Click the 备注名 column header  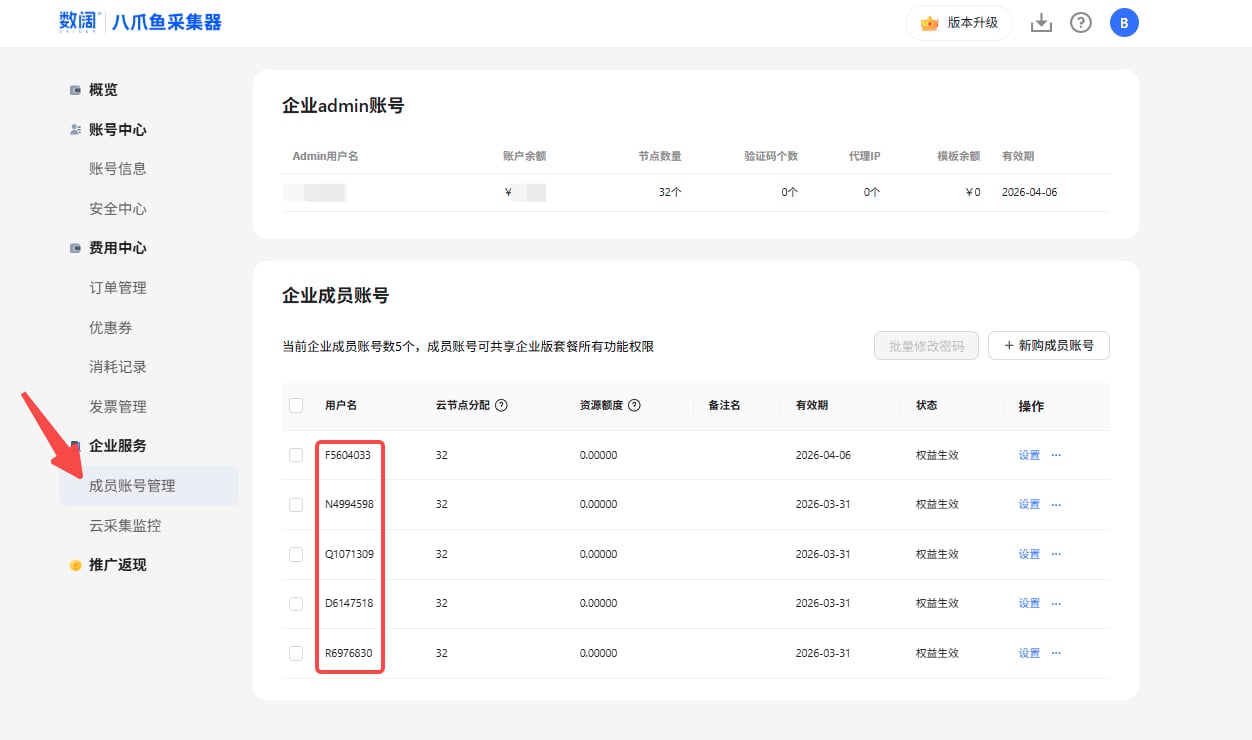(724, 406)
